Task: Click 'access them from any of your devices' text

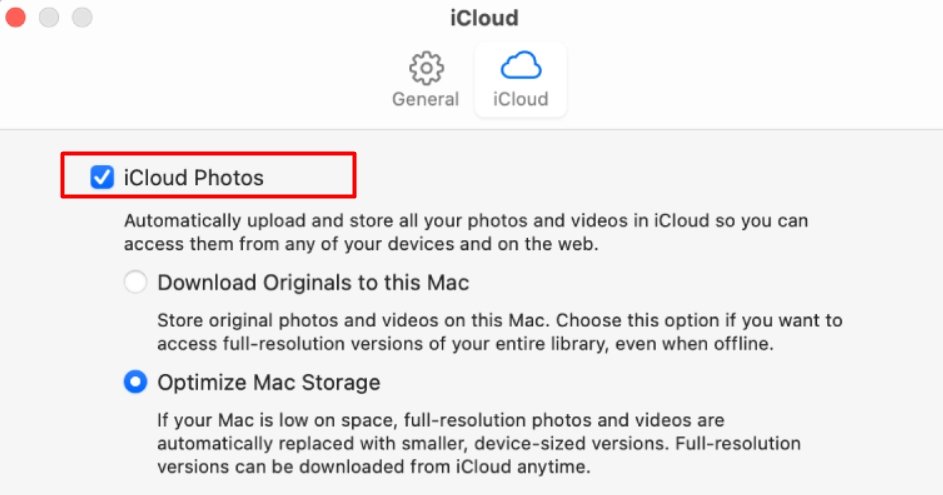Action: [361, 244]
